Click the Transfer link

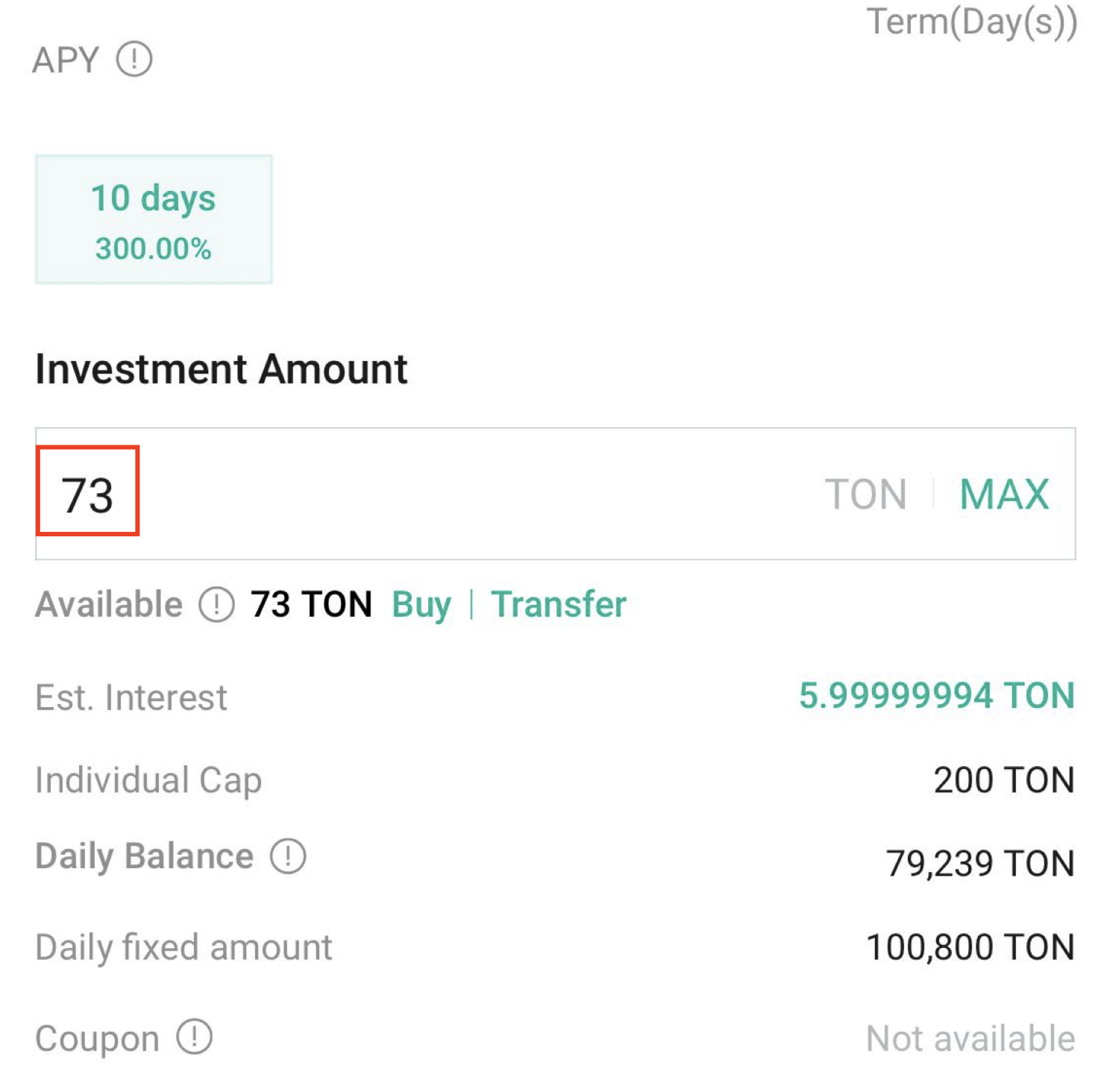559,604
